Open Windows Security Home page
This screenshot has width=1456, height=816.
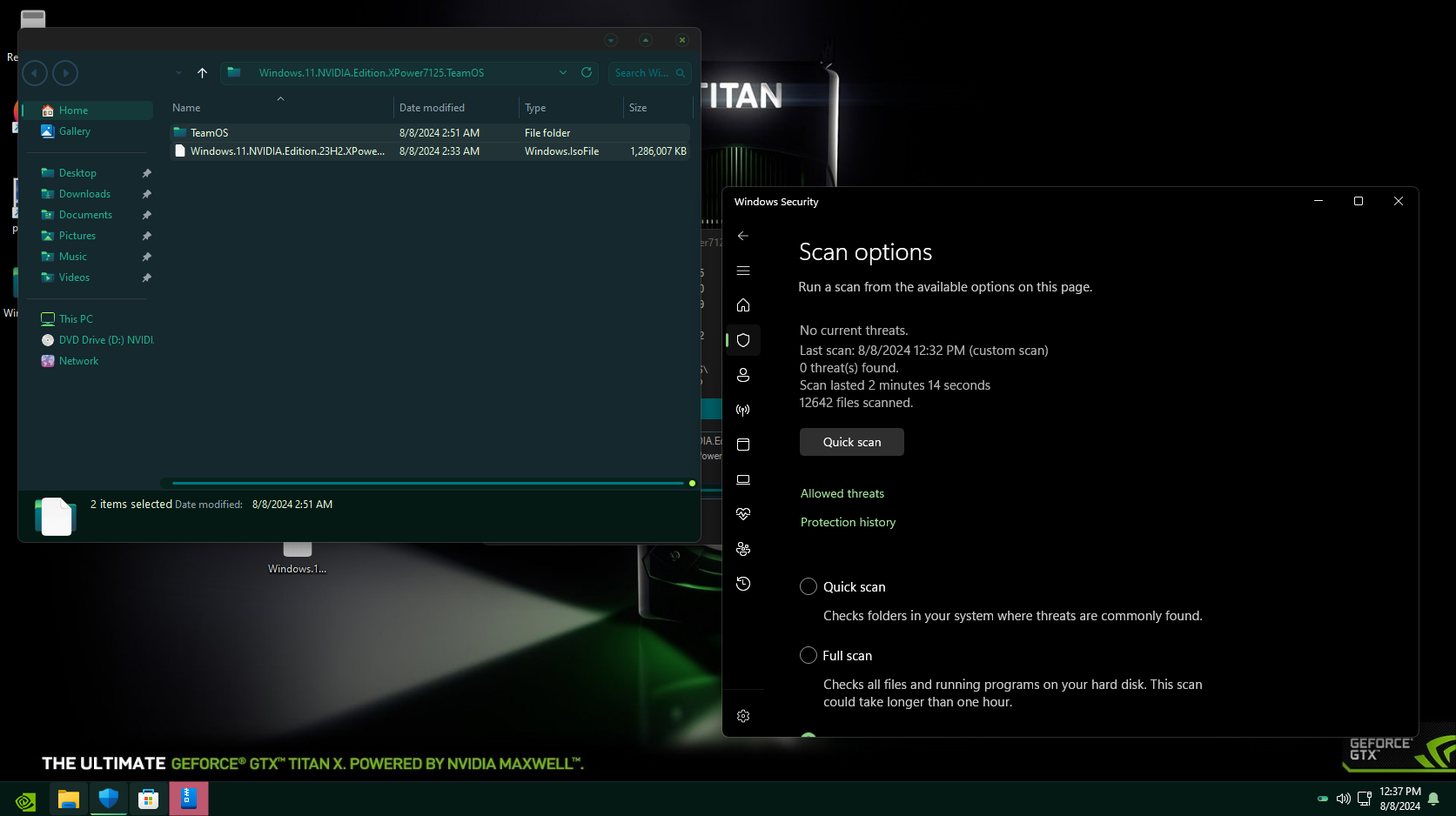pos(743,305)
